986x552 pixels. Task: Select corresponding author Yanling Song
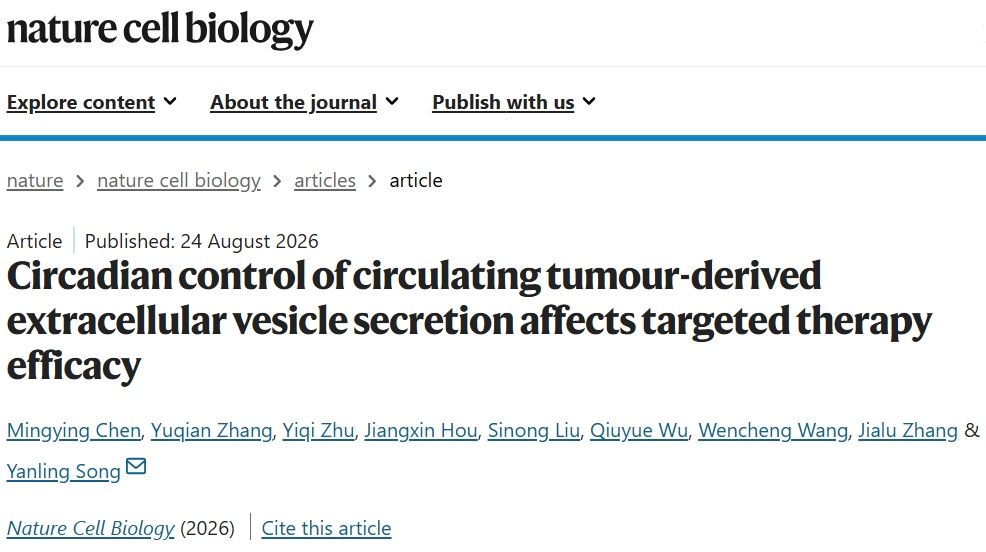pos(63,472)
